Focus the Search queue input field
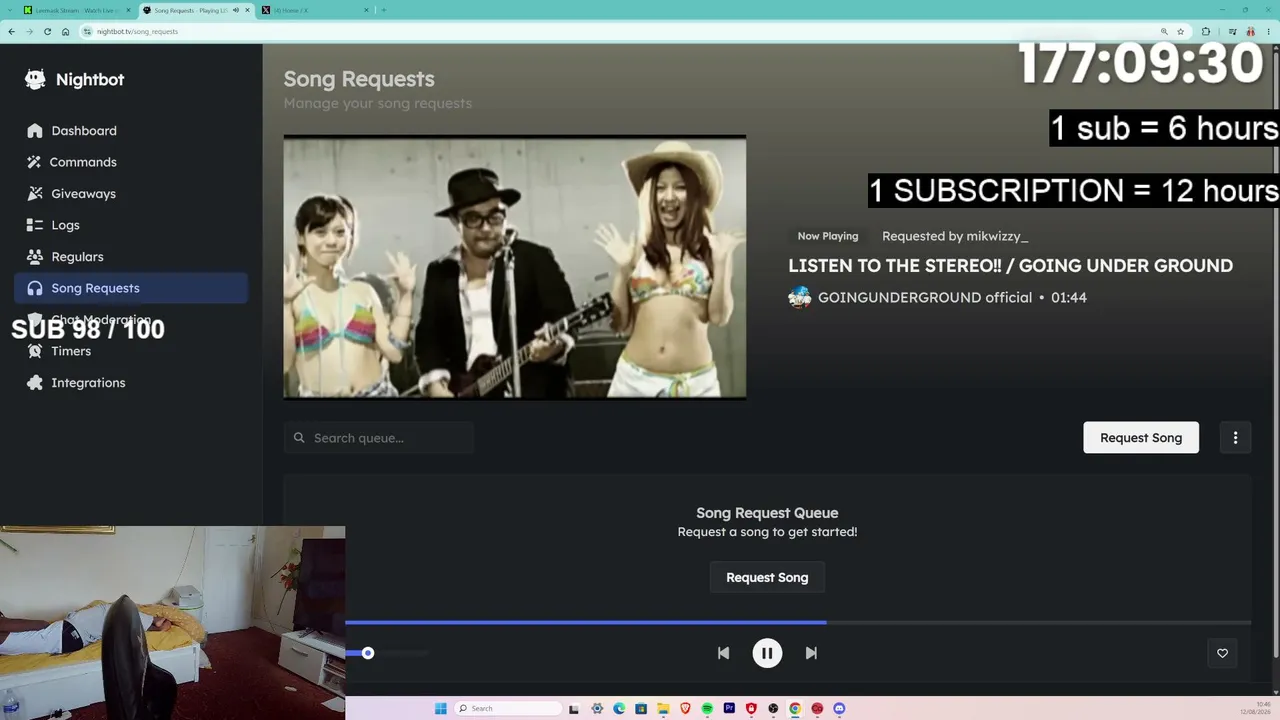The width and height of the screenshot is (1280, 720). (379, 438)
